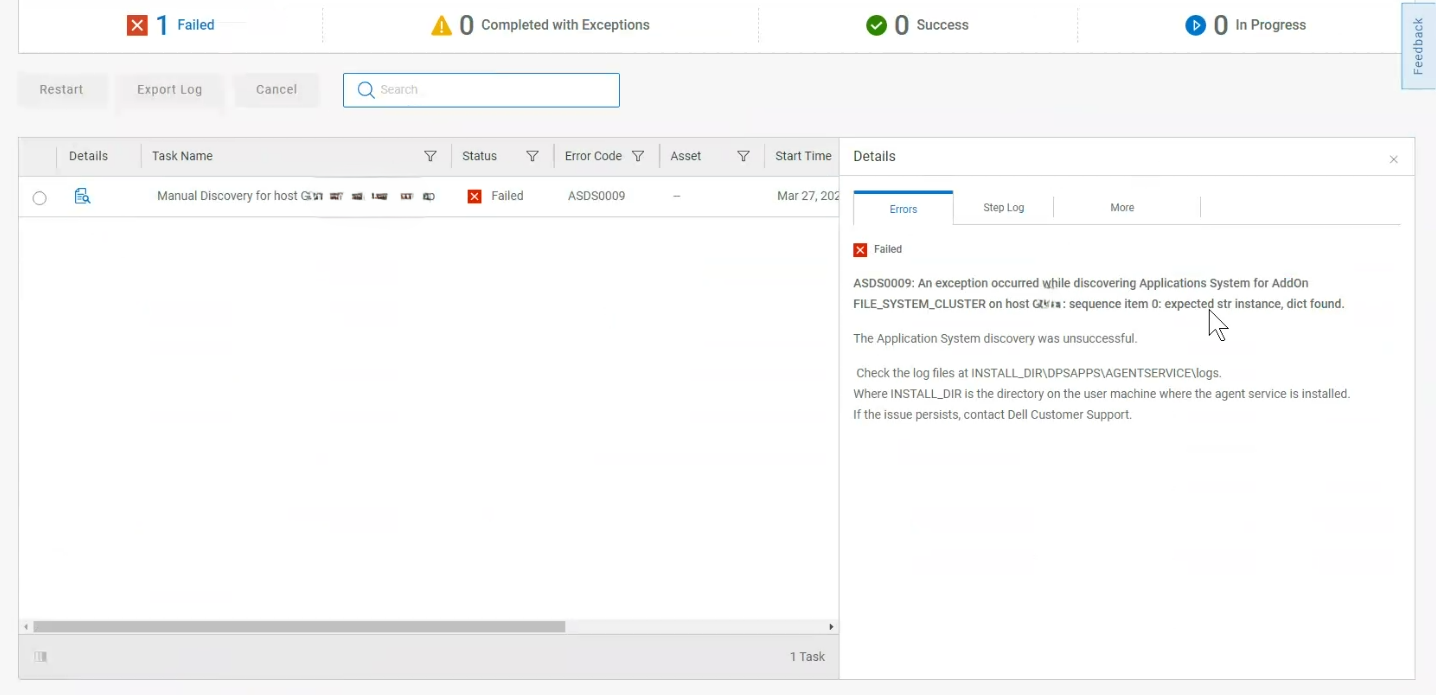This screenshot has height=695, width=1436.
Task: Click the red Failed status summary icon
Action: click(x=138, y=25)
